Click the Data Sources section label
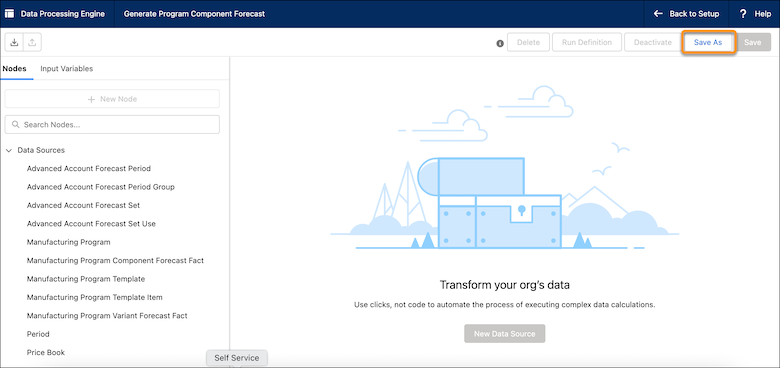The image size is (780, 368). (41, 150)
